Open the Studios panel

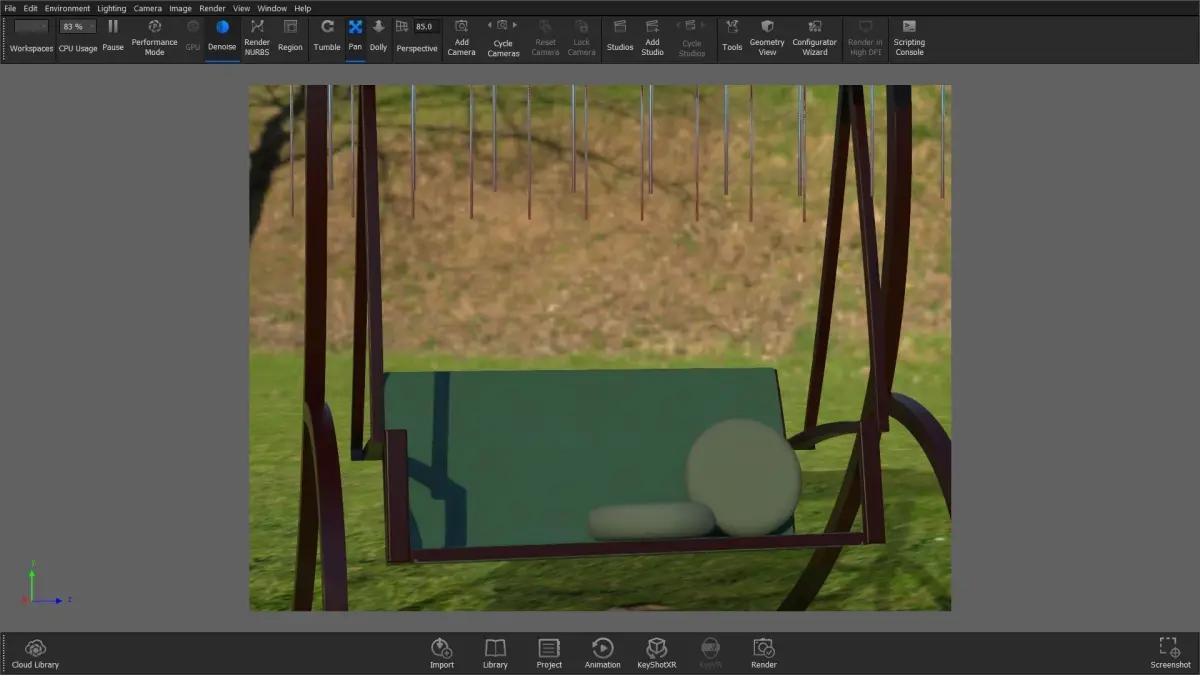(620, 36)
